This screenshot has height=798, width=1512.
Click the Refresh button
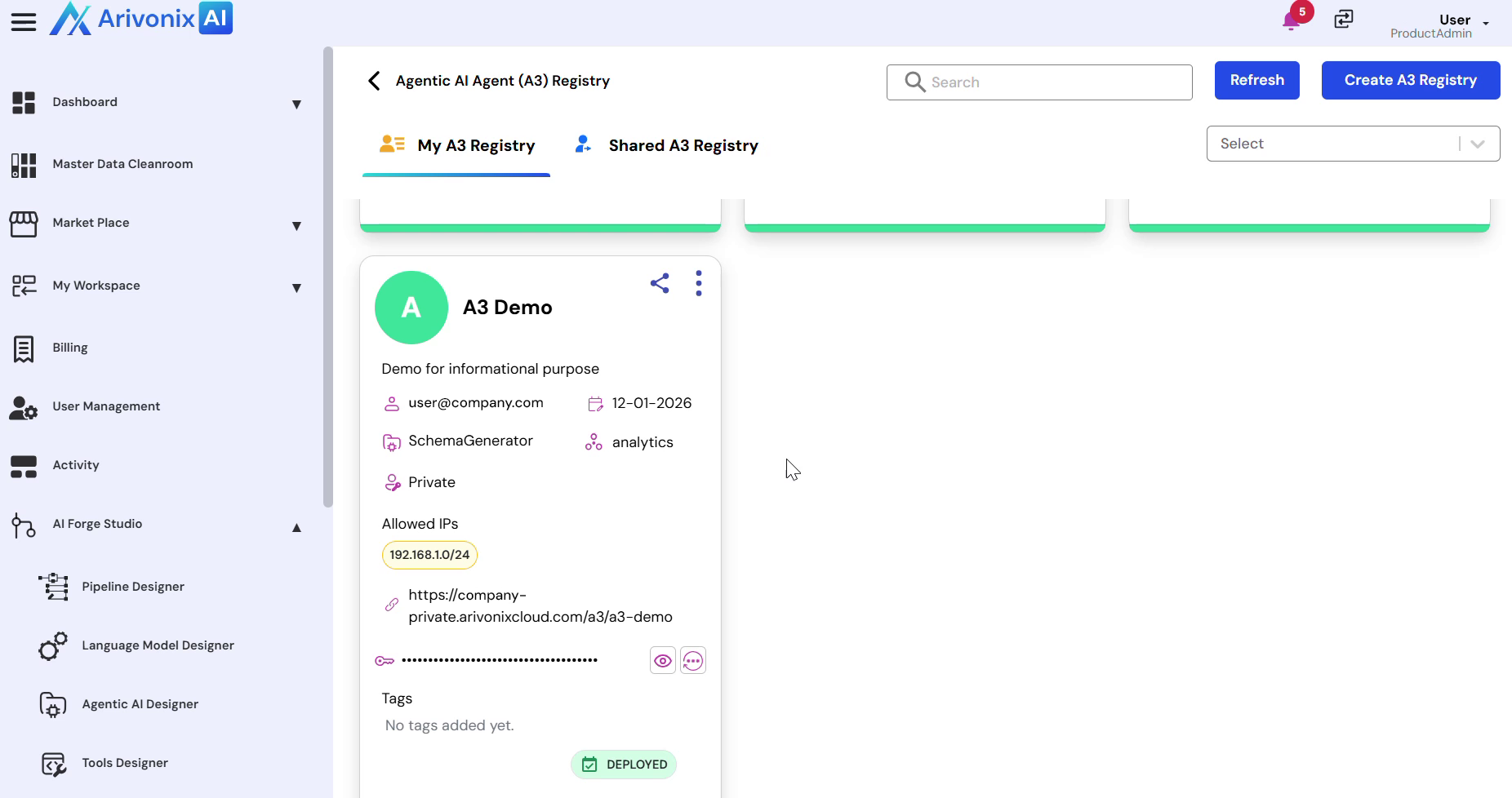[x=1256, y=80]
